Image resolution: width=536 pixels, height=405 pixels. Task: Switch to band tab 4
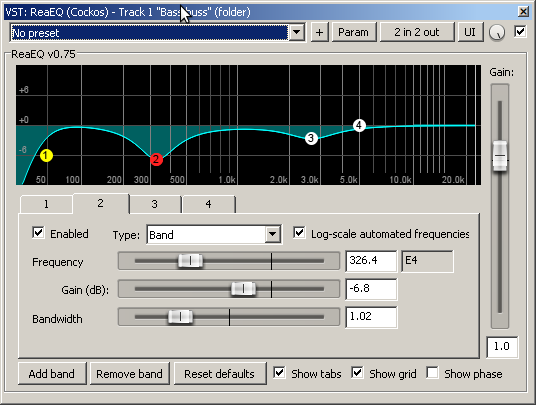click(x=209, y=204)
